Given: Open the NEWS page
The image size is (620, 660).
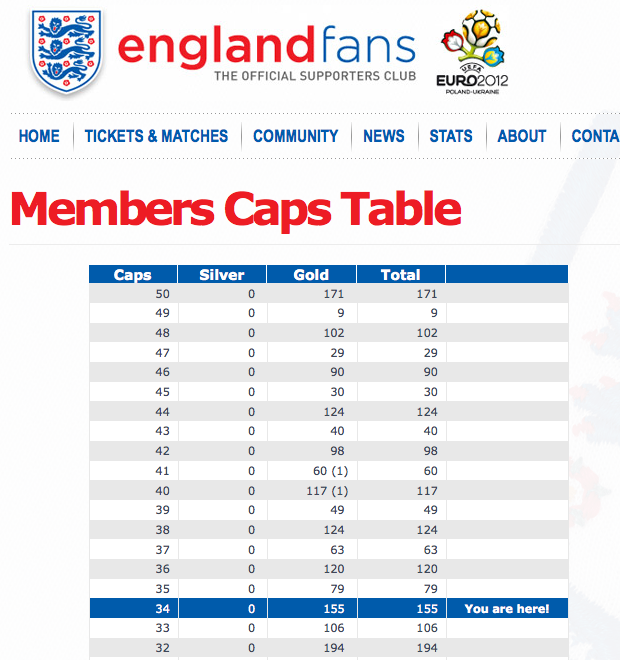Looking at the screenshot, I should coord(383,136).
